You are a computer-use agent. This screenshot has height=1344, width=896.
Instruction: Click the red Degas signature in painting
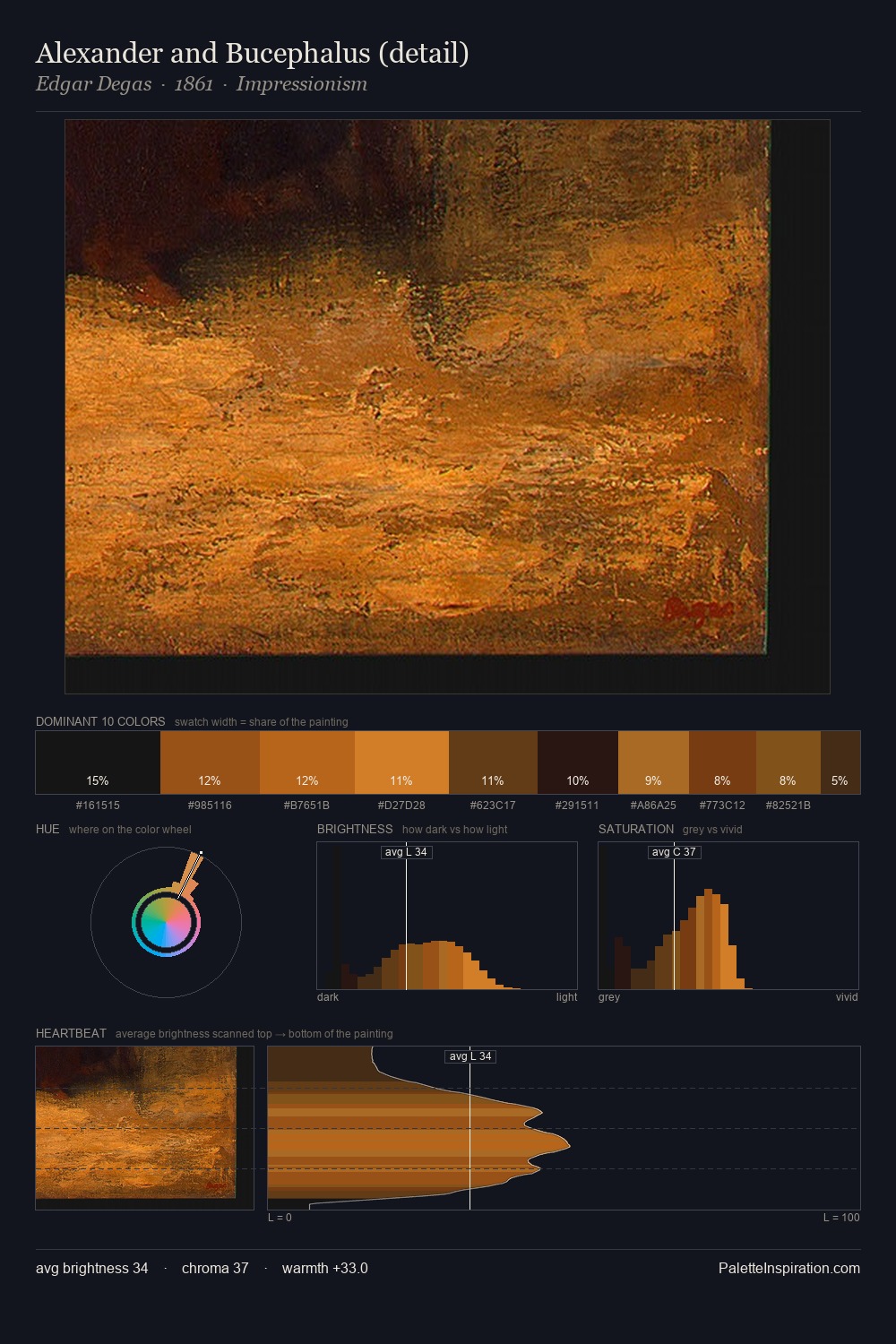[x=698, y=611]
